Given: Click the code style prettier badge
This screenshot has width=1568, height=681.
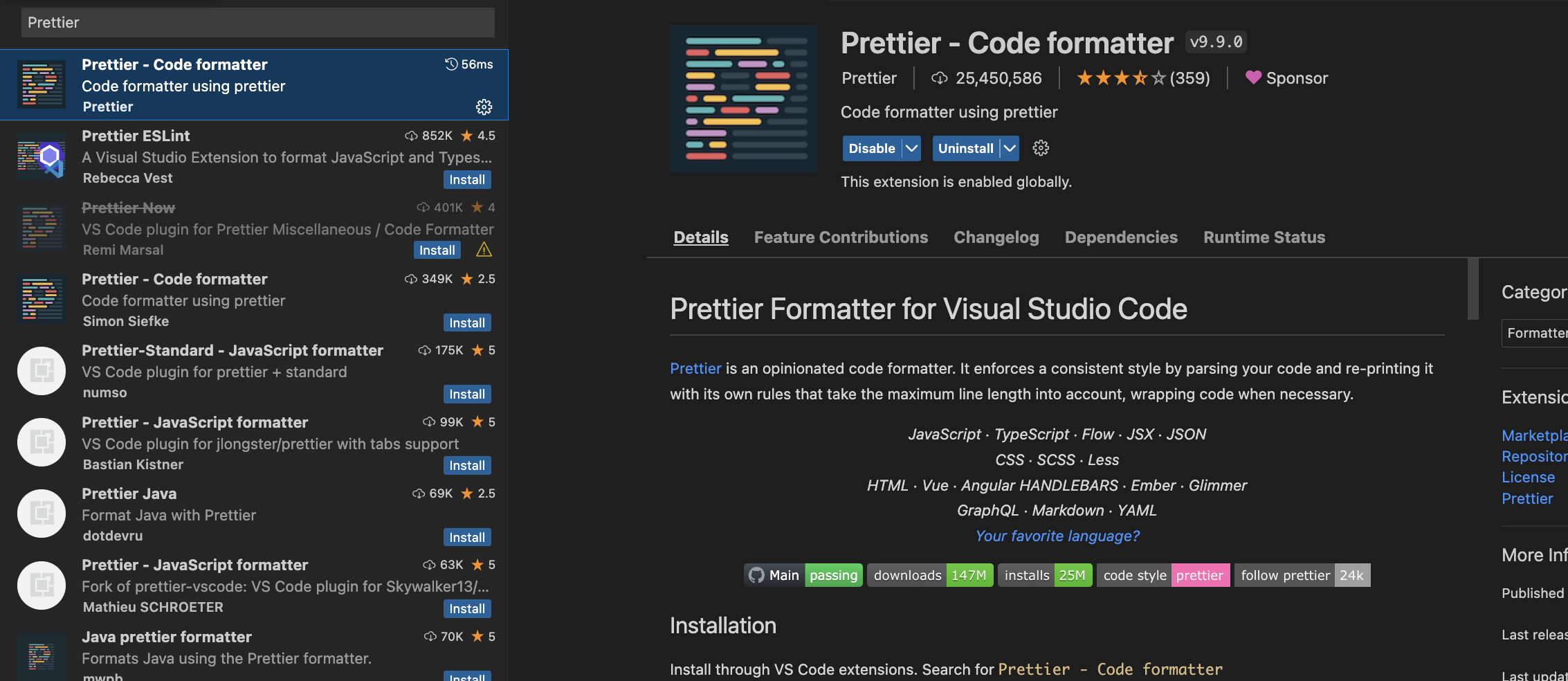Looking at the screenshot, I should (x=1163, y=575).
